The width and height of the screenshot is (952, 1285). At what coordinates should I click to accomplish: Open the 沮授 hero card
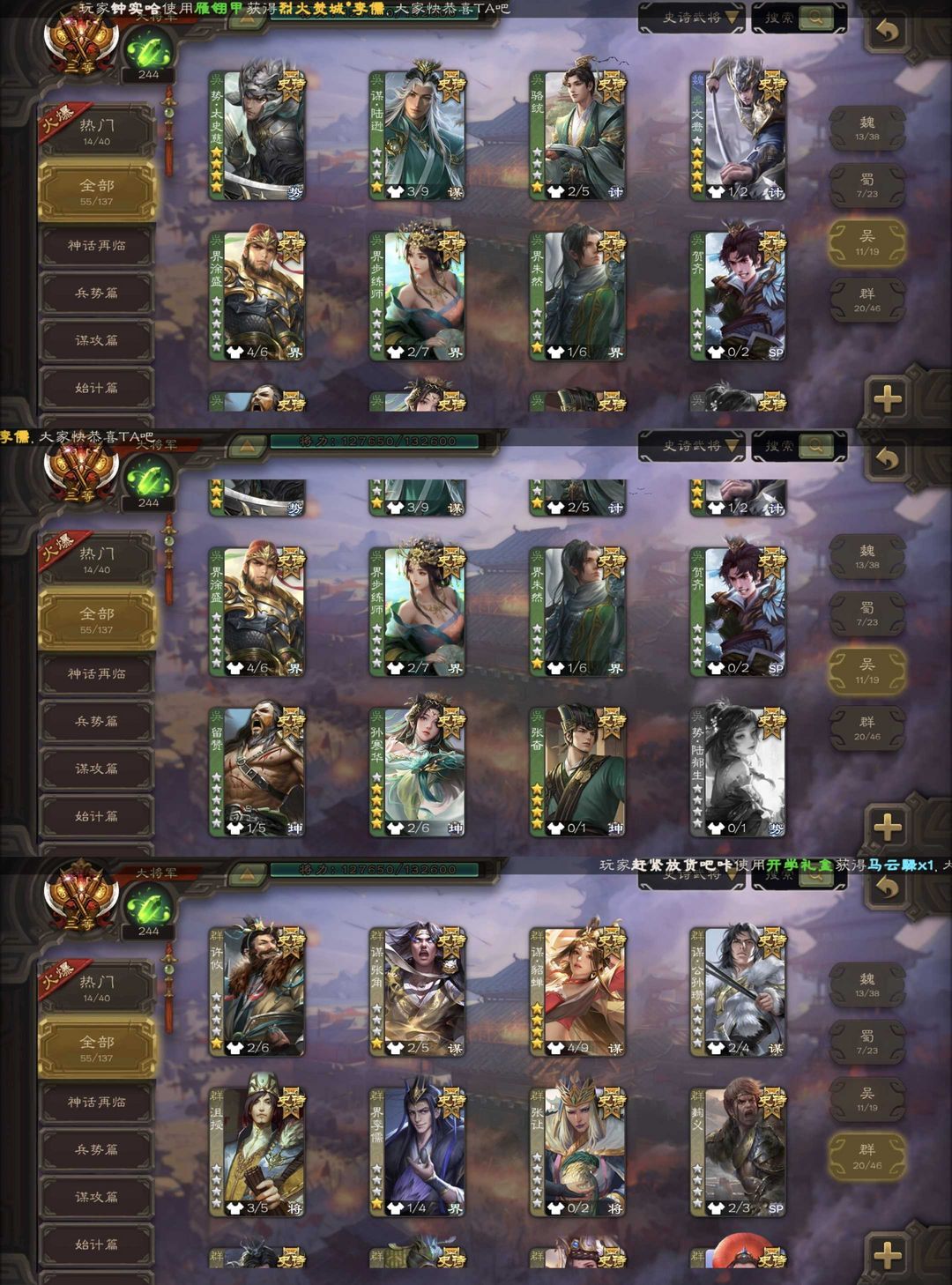click(257, 1153)
